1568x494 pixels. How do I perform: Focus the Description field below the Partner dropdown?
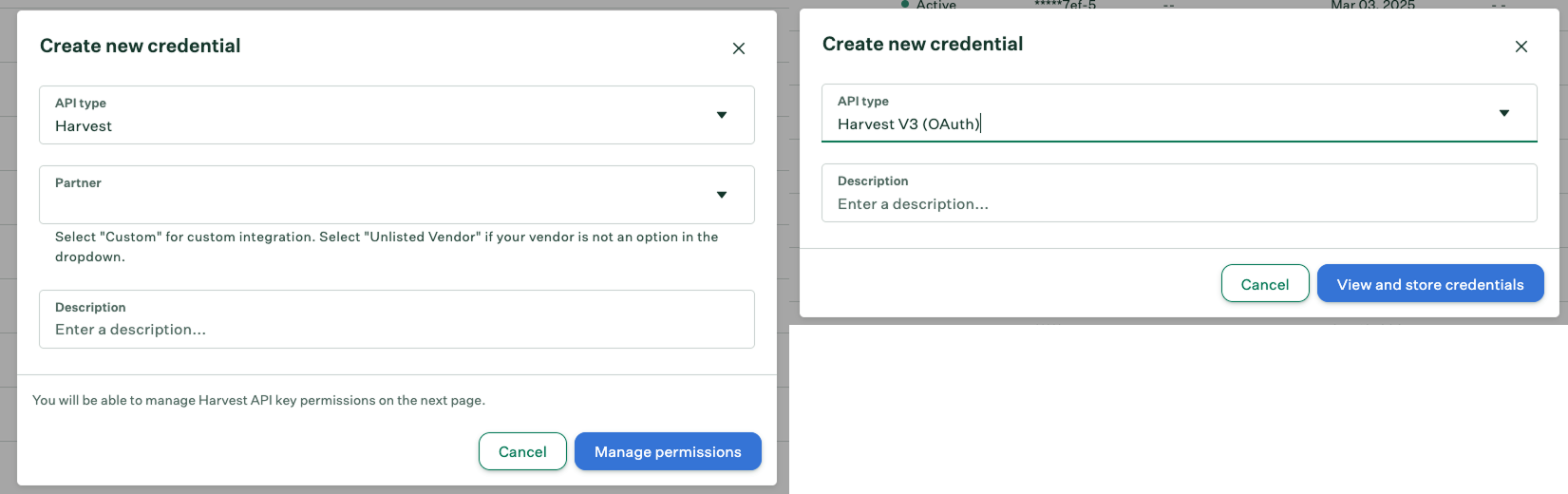pos(396,329)
